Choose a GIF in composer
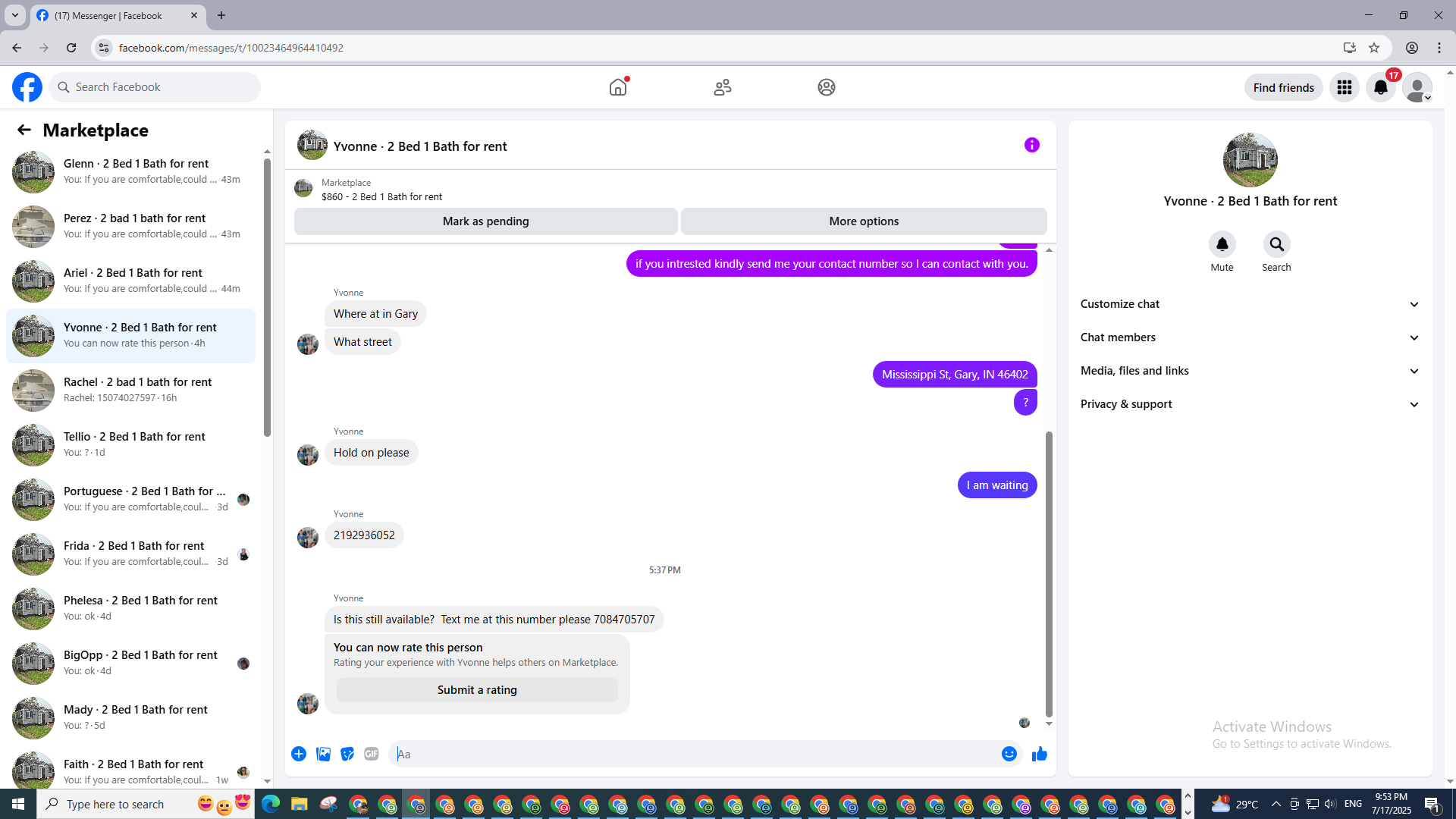This screenshot has height=819, width=1456. coord(372,754)
